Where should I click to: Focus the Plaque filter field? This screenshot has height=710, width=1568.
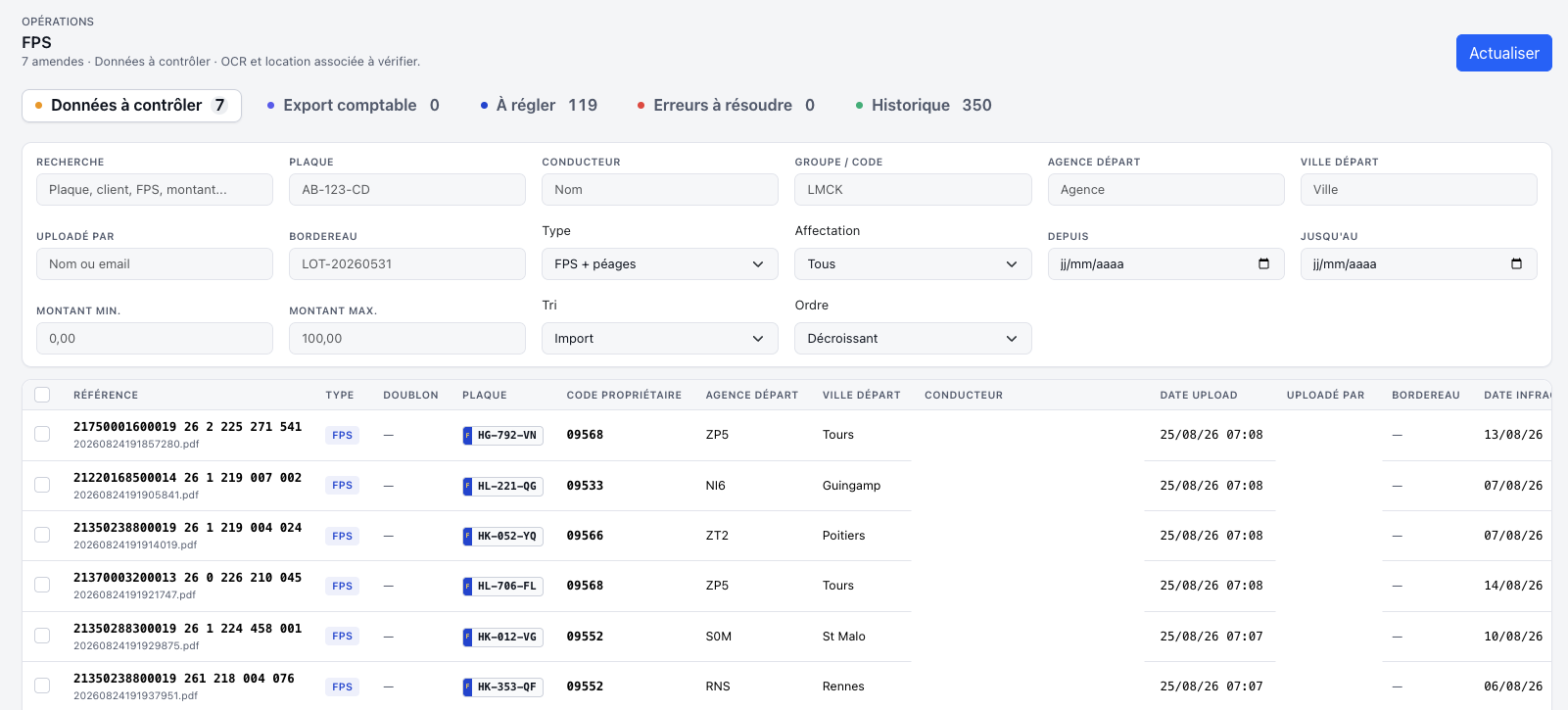407,189
